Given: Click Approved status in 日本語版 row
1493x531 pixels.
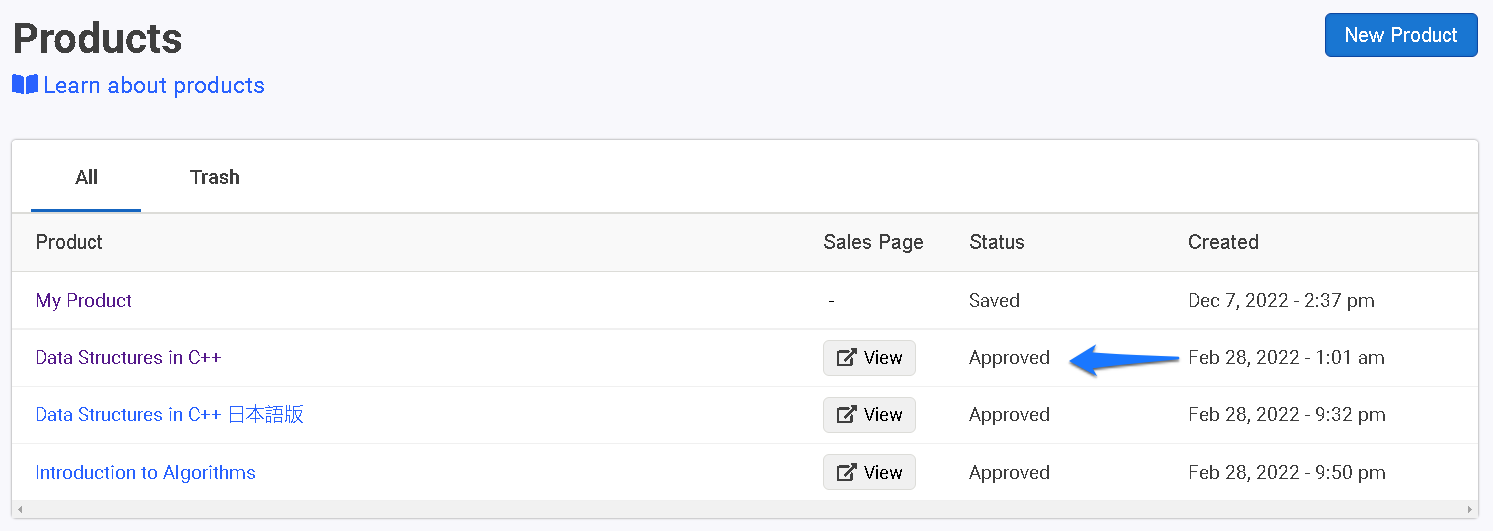Looking at the screenshot, I should pyautogui.click(x=1010, y=414).
